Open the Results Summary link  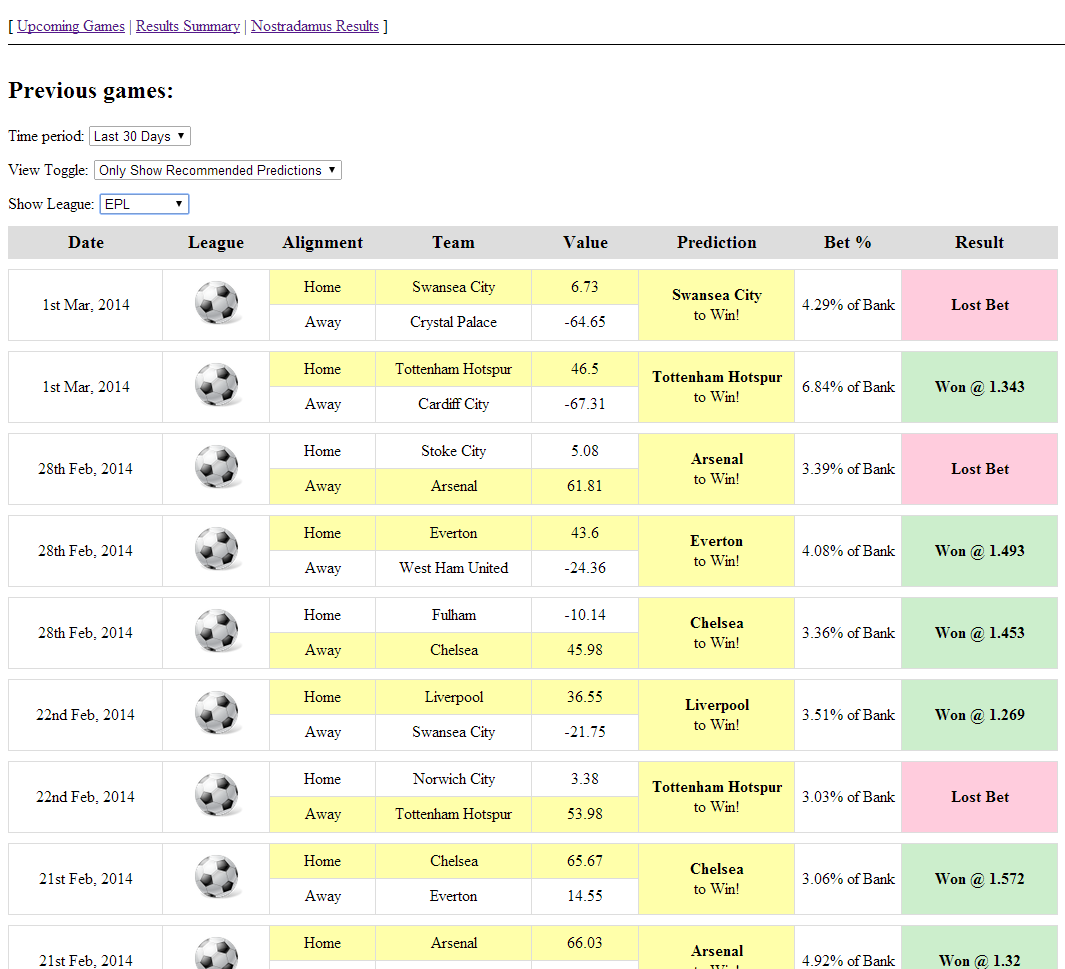(x=187, y=26)
